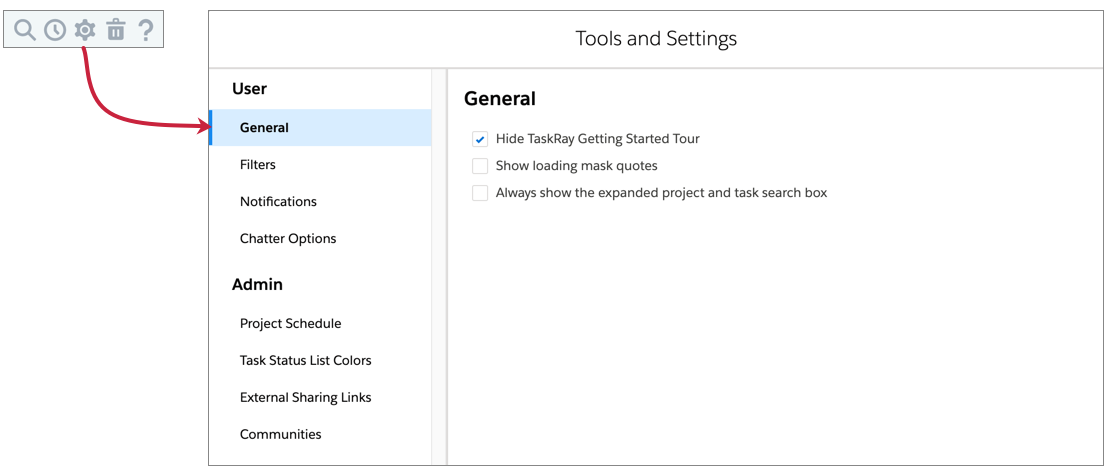
Task: Go to Communities admin settings
Action: (280, 435)
